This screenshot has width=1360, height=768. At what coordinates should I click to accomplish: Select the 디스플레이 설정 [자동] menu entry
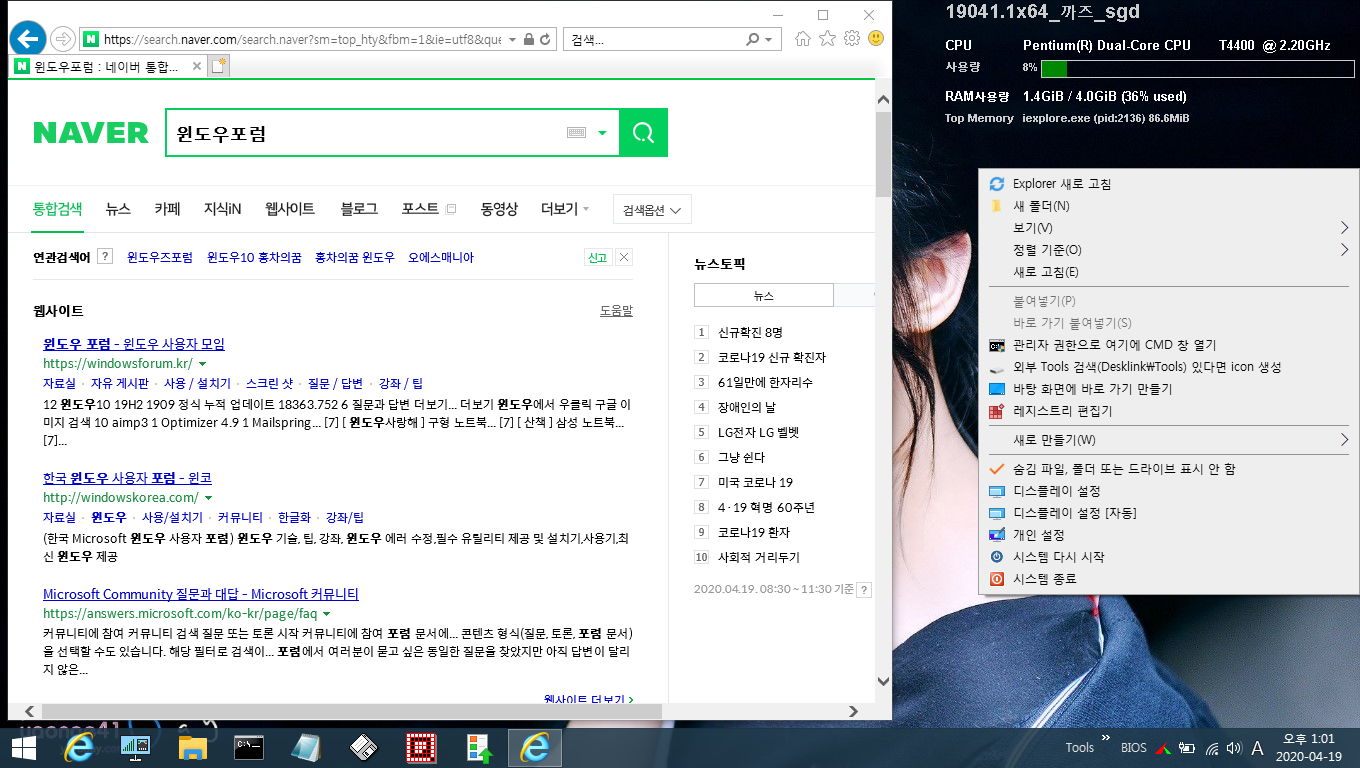[x=1166, y=513]
